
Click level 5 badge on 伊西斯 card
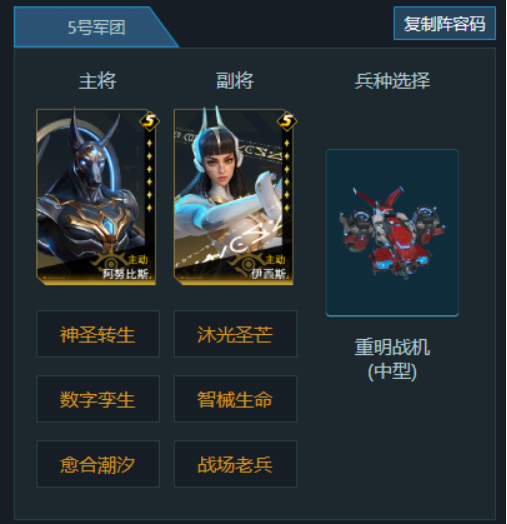point(287,121)
